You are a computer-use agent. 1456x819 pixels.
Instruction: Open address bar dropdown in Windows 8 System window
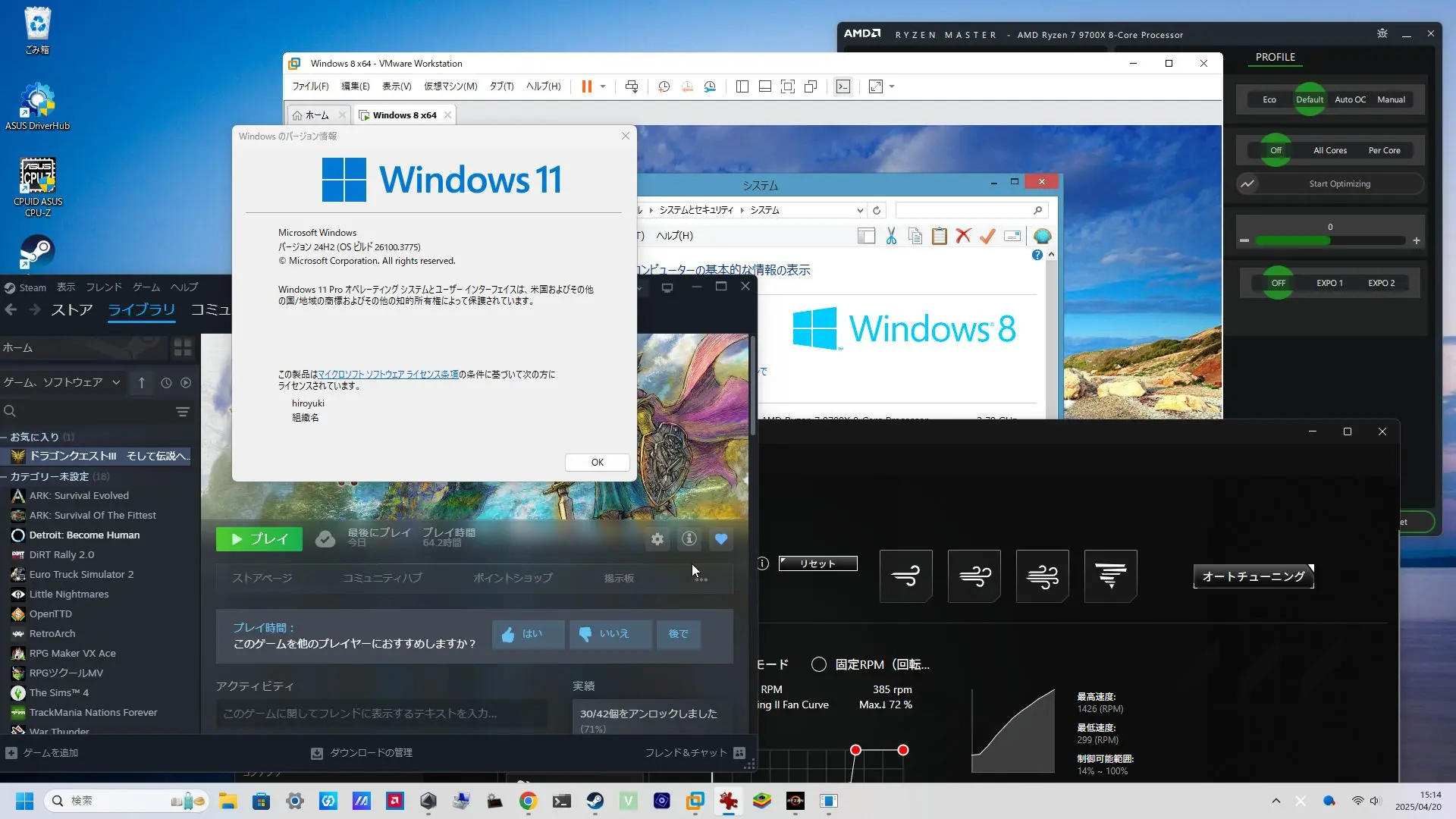pos(860,210)
